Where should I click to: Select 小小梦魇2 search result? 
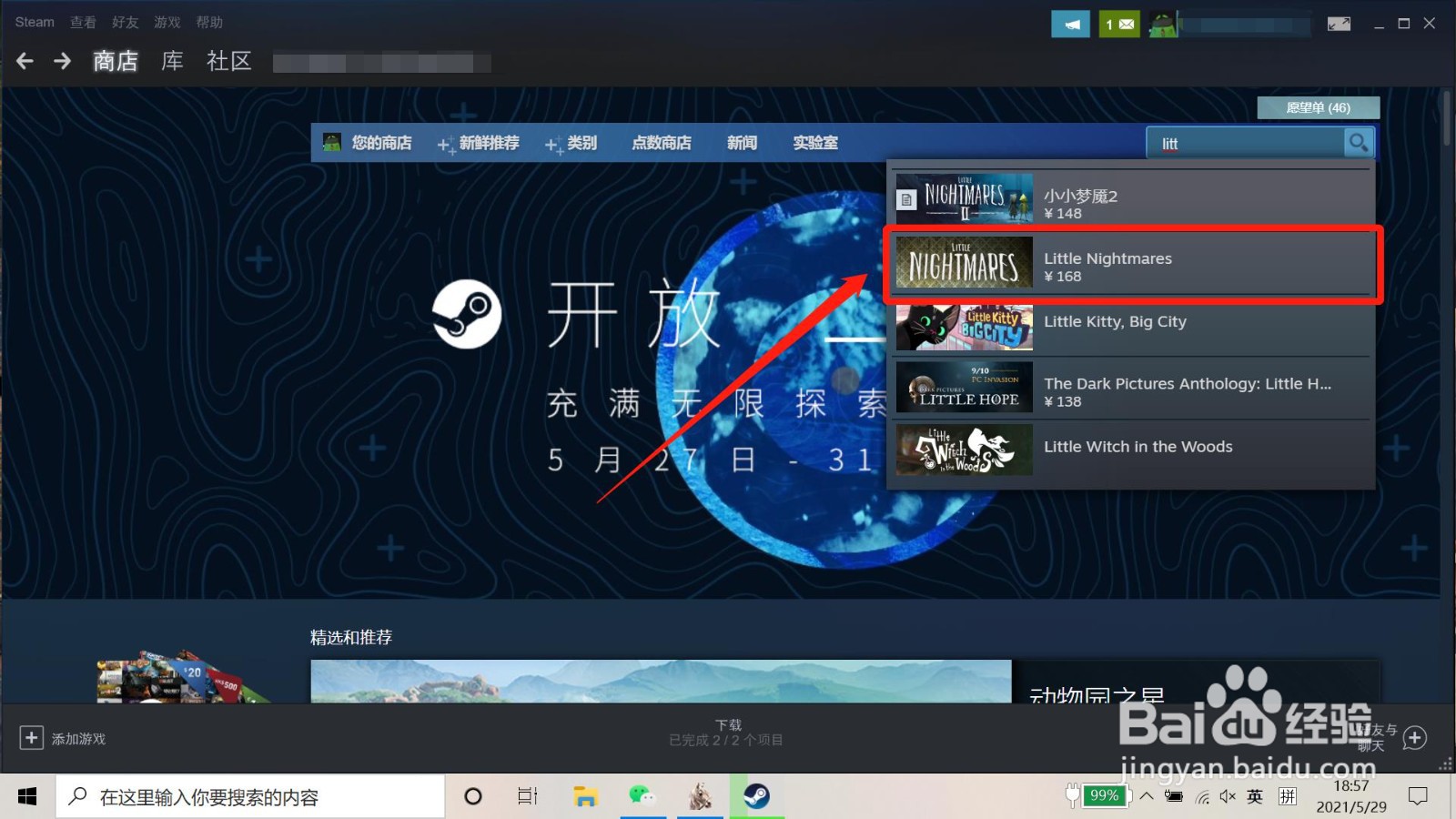pos(1132,199)
